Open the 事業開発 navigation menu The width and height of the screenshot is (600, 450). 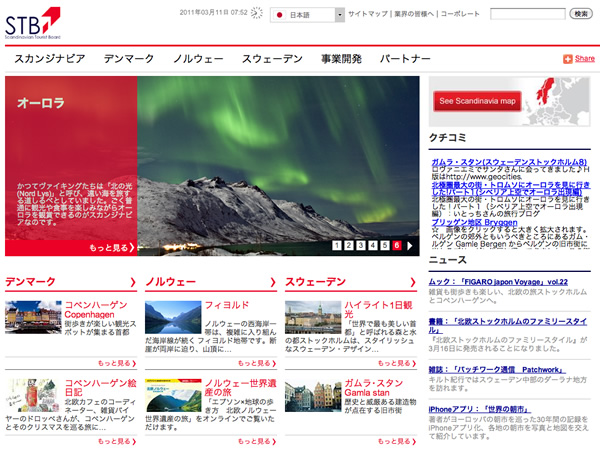click(x=341, y=59)
